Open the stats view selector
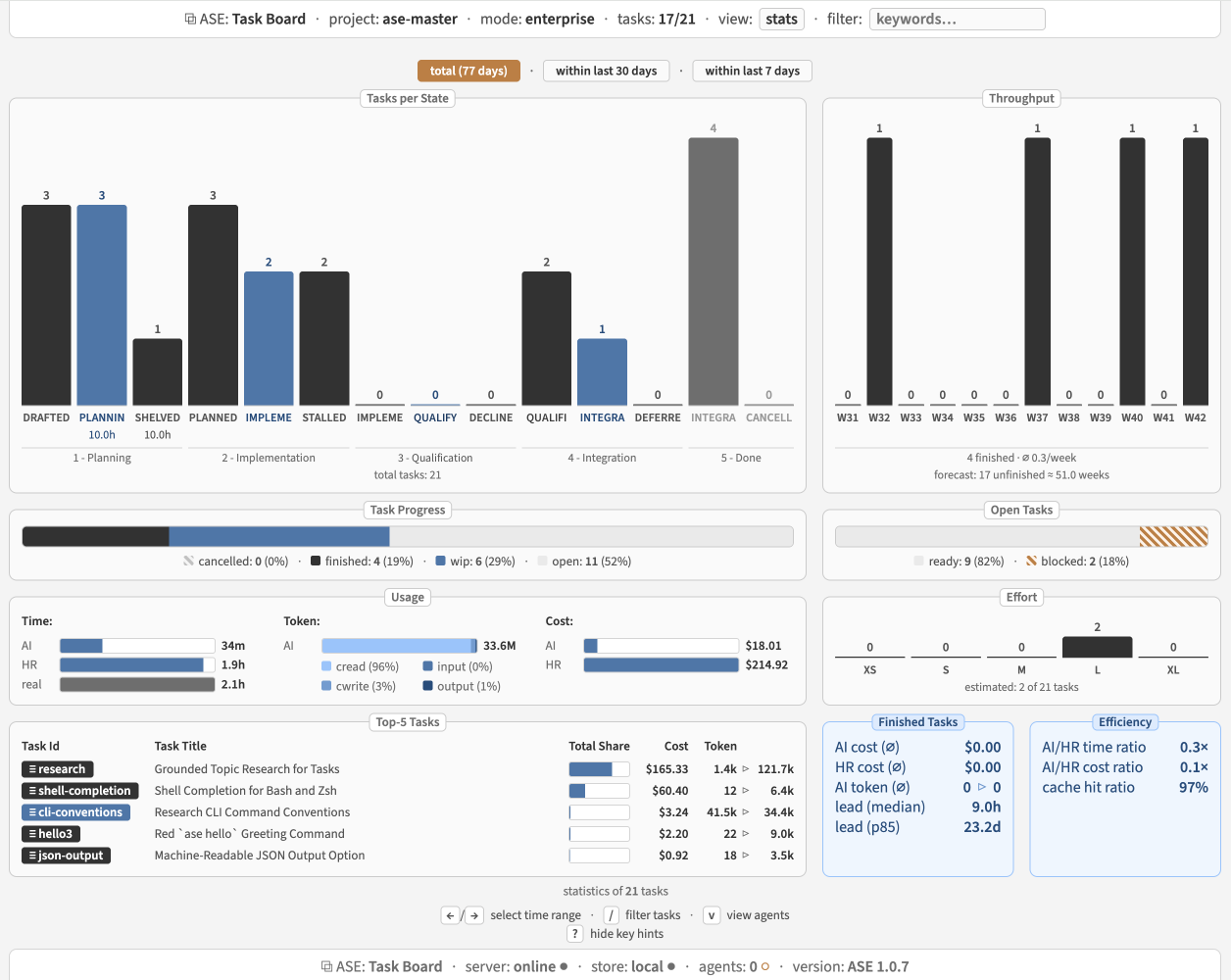Viewport: 1231px width, 980px height. point(781,19)
